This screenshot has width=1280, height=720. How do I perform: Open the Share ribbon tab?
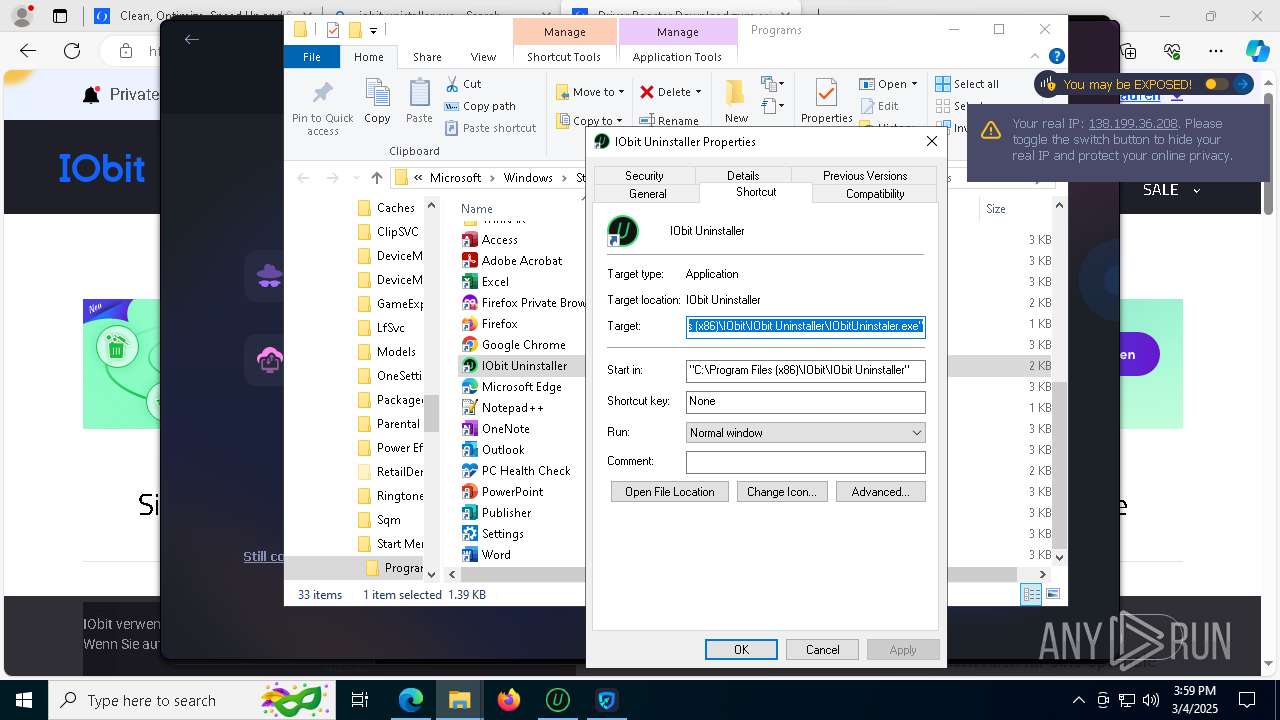click(x=427, y=57)
